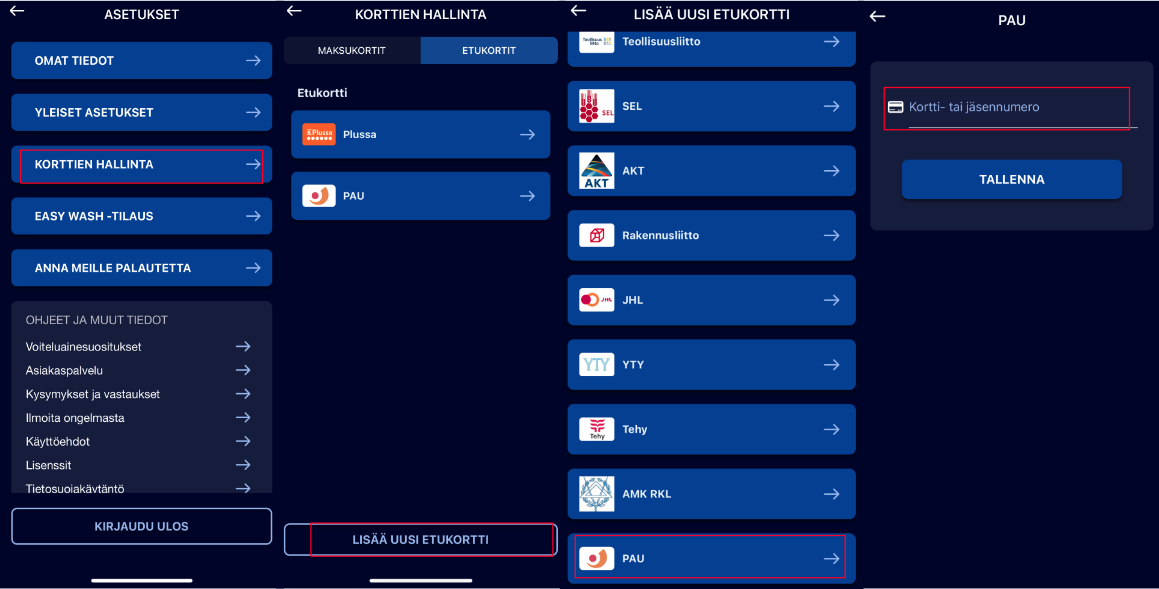The image size is (1159, 589).
Task: Open Korttien Hallinta menu item
Action: [x=141, y=164]
